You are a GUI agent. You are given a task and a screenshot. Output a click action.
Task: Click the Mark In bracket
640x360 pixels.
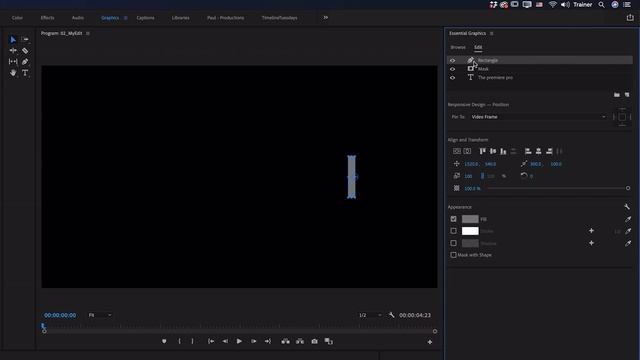179,341
